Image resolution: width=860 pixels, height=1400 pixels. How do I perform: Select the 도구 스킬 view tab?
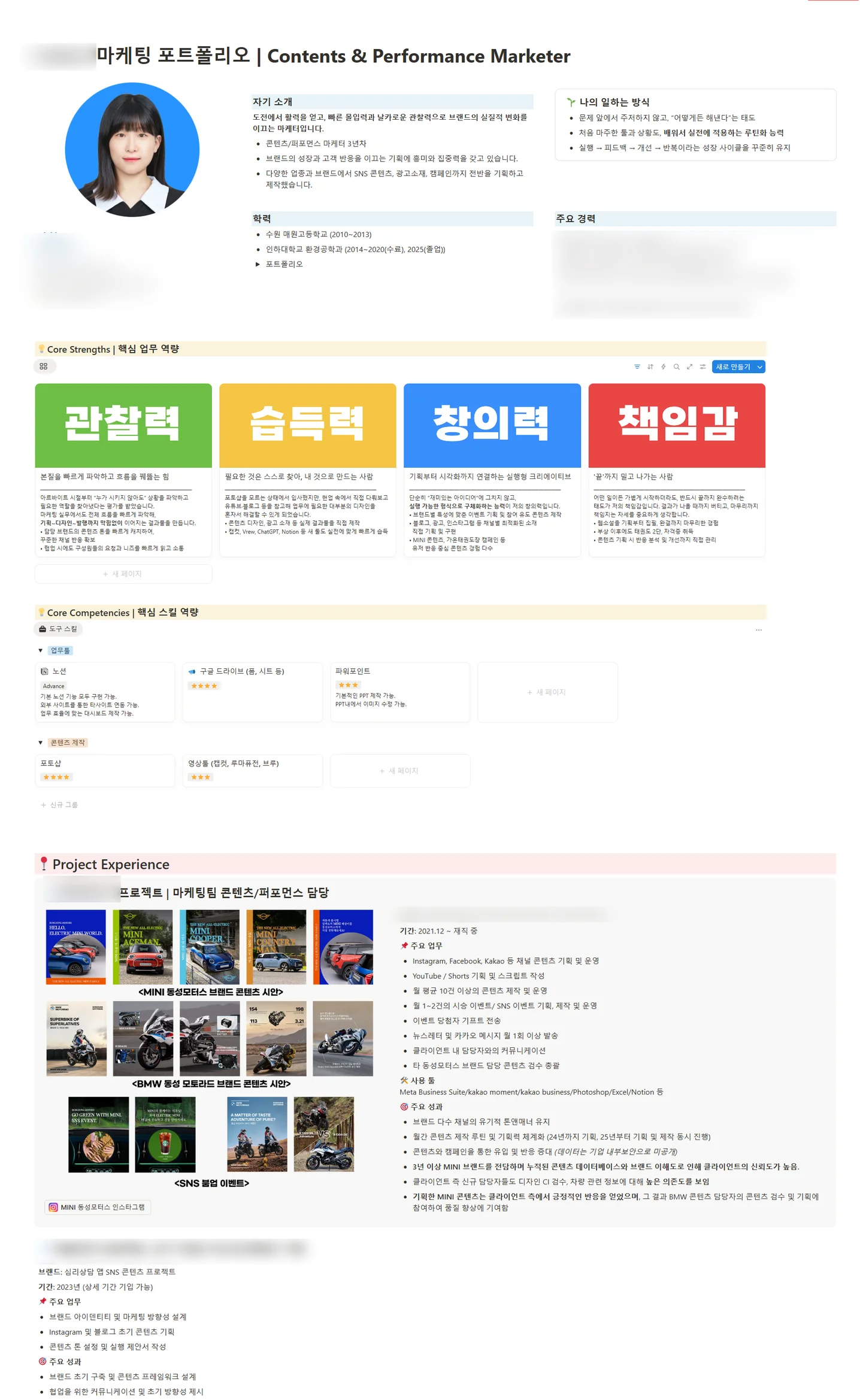coord(59,629)
